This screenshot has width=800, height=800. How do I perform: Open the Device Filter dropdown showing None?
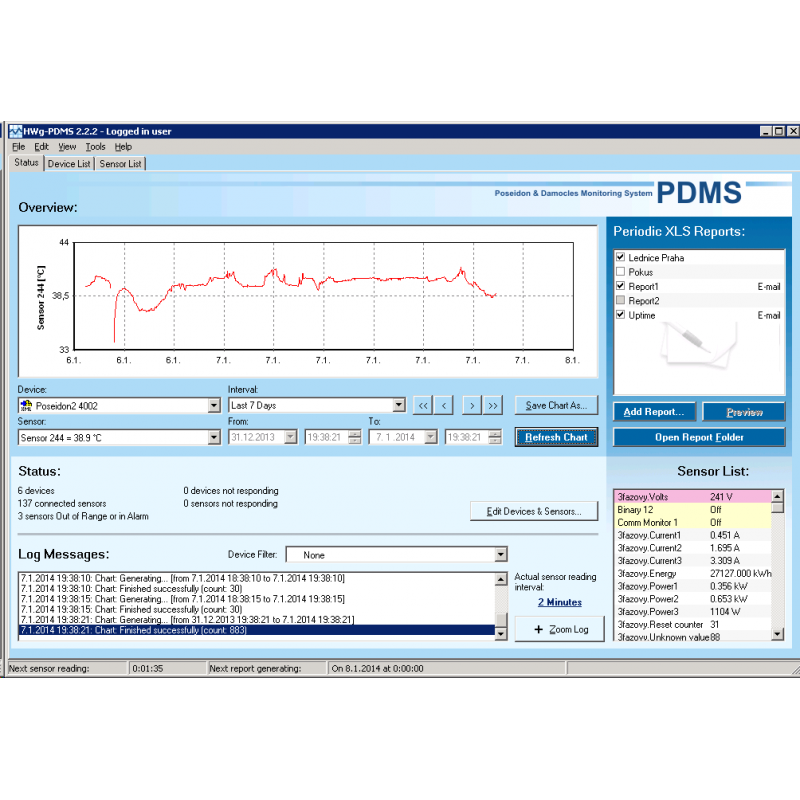(500, 555)
